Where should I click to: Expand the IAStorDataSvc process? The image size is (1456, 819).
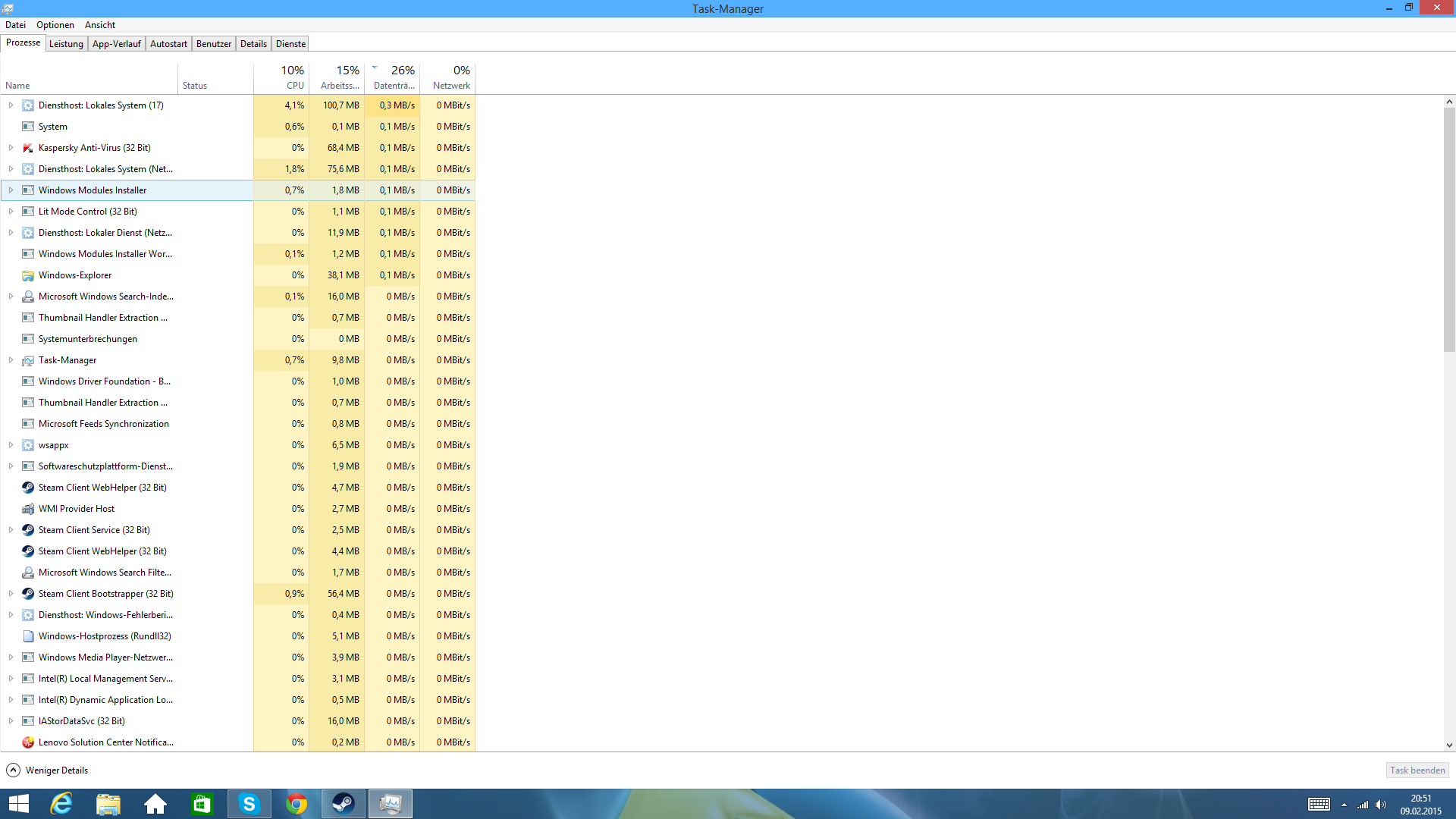point(11,721)
